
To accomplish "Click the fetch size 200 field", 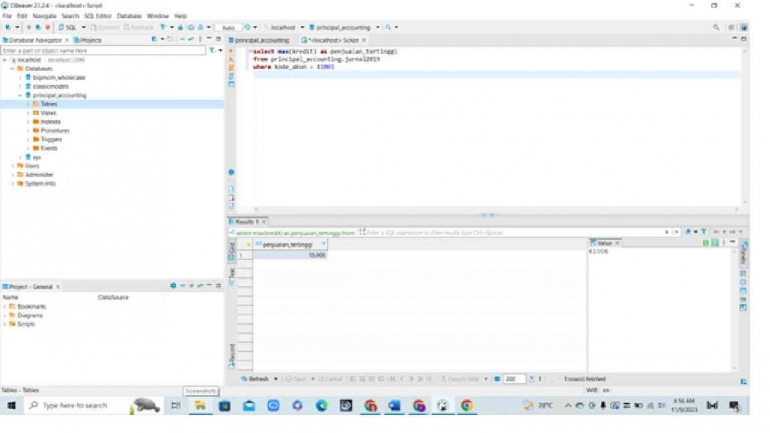I will tap(514, 379).
